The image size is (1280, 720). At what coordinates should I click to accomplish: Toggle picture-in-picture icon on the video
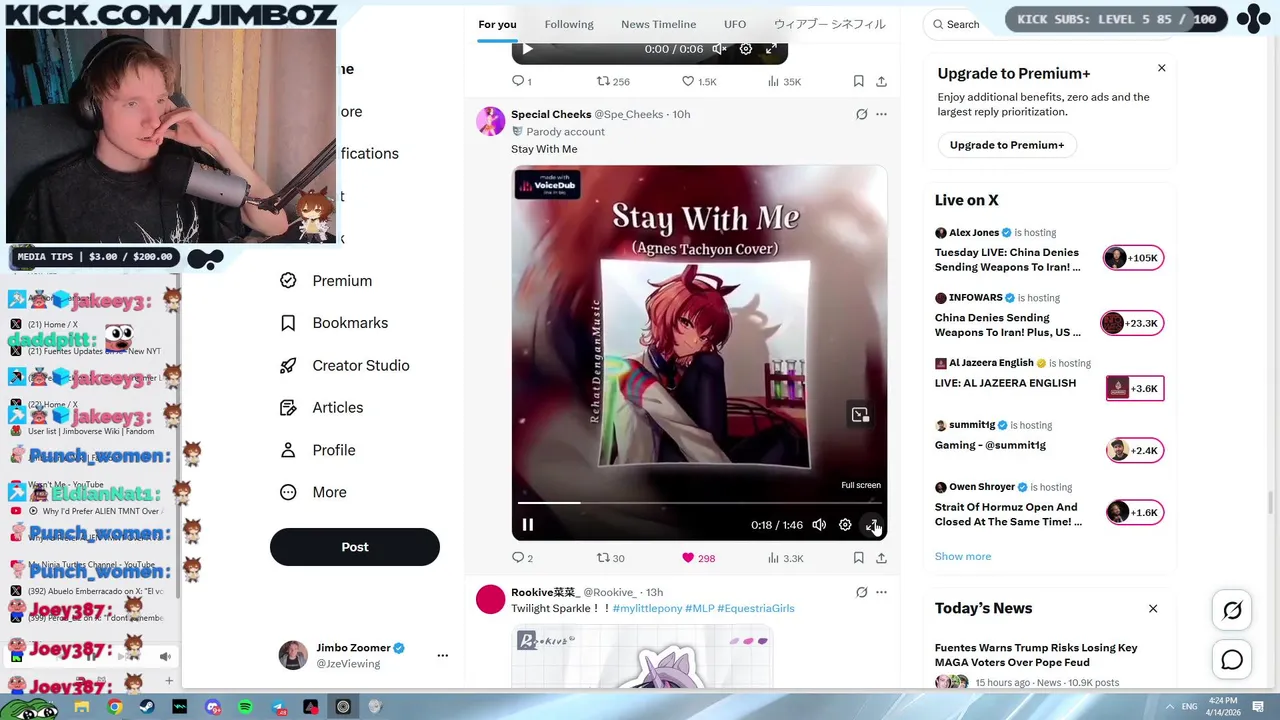tap(860, 414)
